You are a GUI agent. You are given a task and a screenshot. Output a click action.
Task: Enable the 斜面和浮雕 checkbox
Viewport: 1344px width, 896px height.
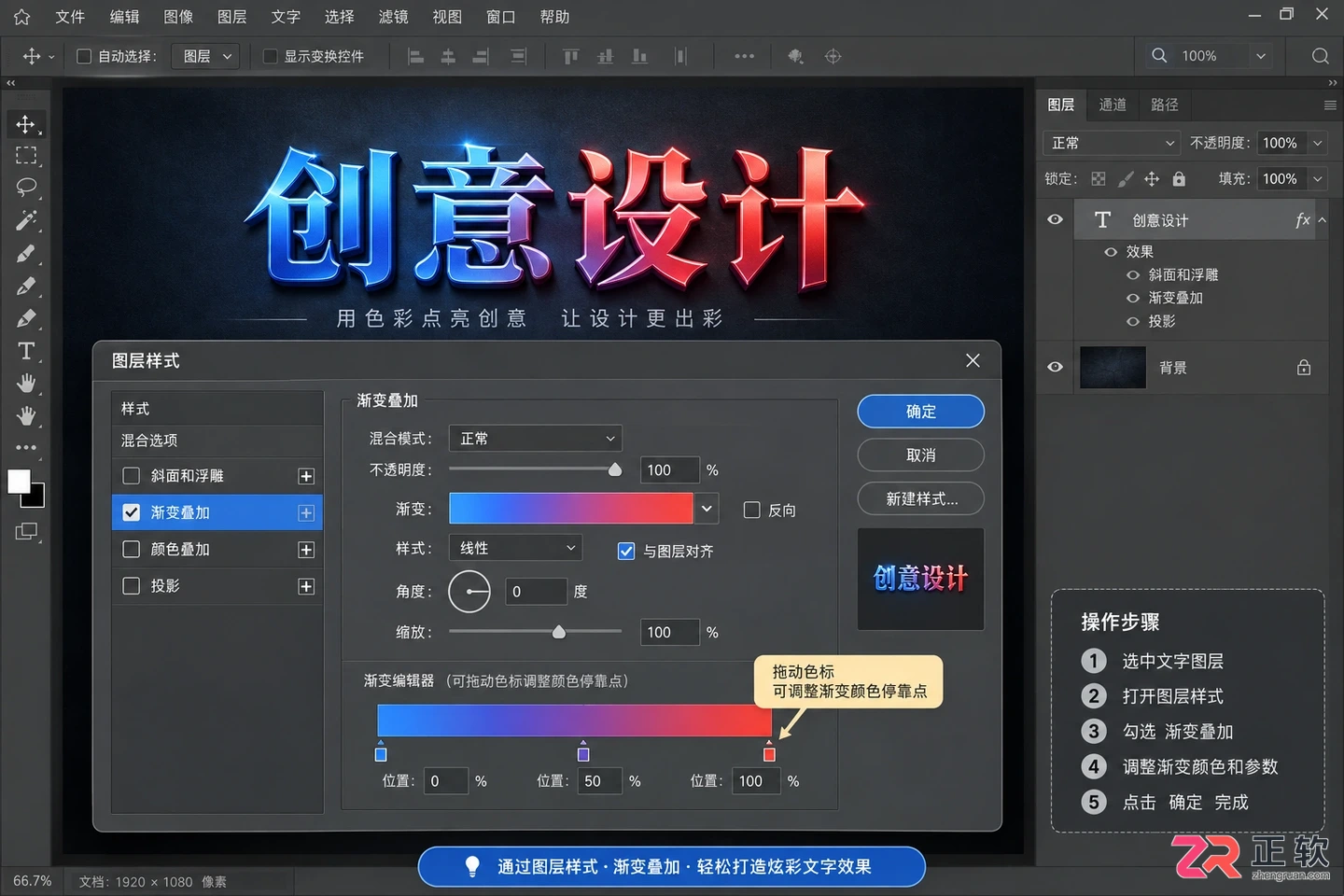[132, 476]
